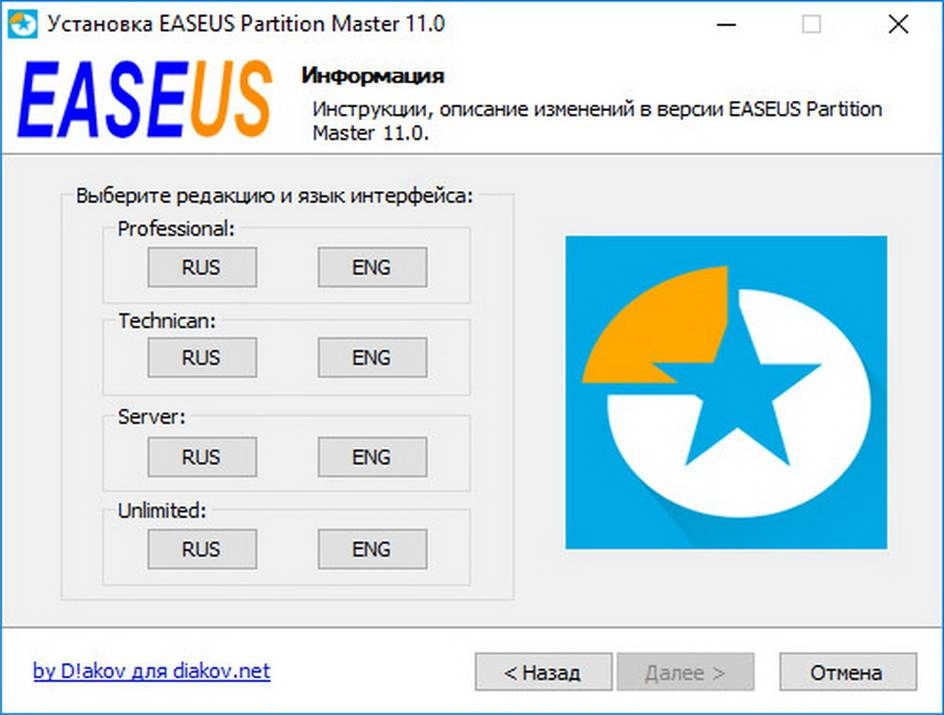
Task: Select RUS for the Technican edition
Action: tap(202, 358)
